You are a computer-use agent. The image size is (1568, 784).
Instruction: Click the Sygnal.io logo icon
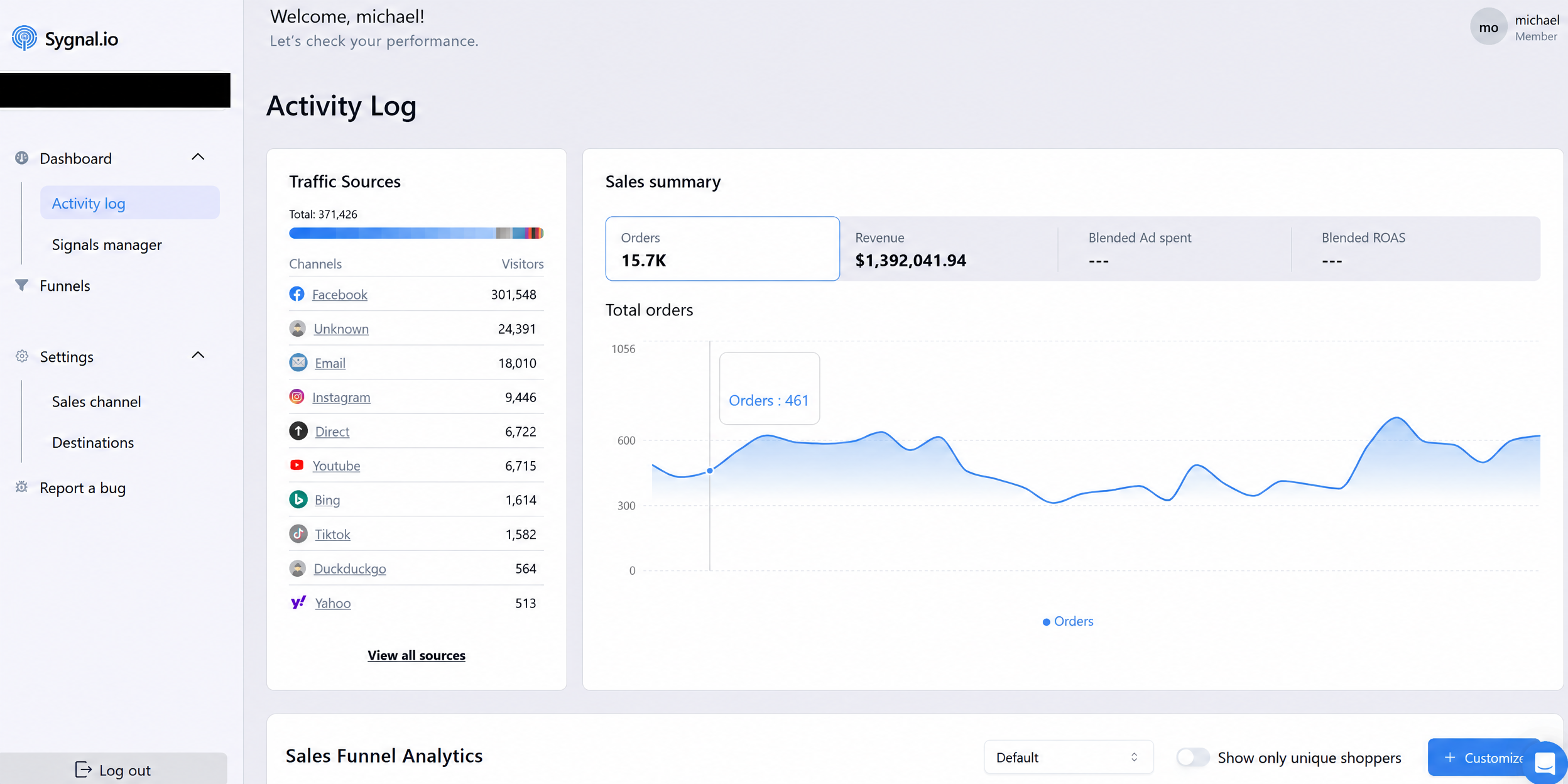(24, 38)
